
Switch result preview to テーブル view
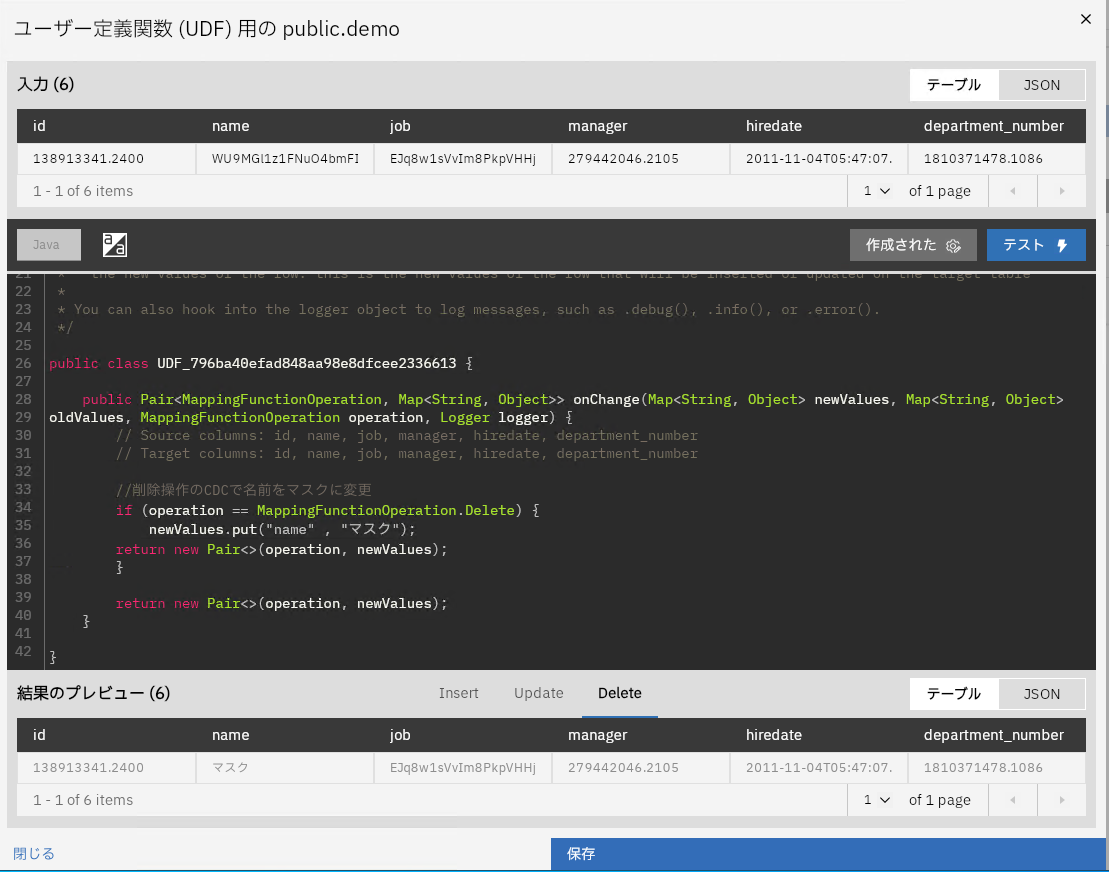pyautogui.click(x=953, y=694)
